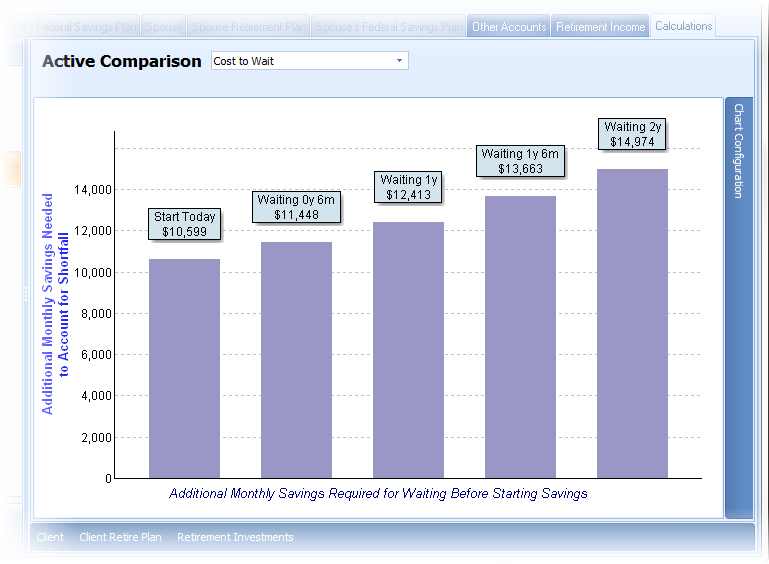The image size is (769, 564).
Task: Open the Active Comparison dropdown arrow
Action: (x=400, y=61)
